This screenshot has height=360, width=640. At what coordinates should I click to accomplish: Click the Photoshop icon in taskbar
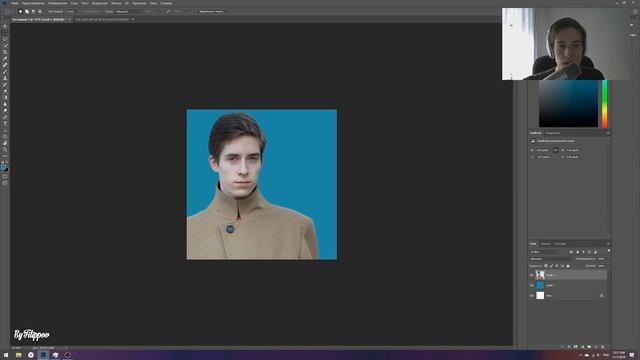tap(43, 355)
